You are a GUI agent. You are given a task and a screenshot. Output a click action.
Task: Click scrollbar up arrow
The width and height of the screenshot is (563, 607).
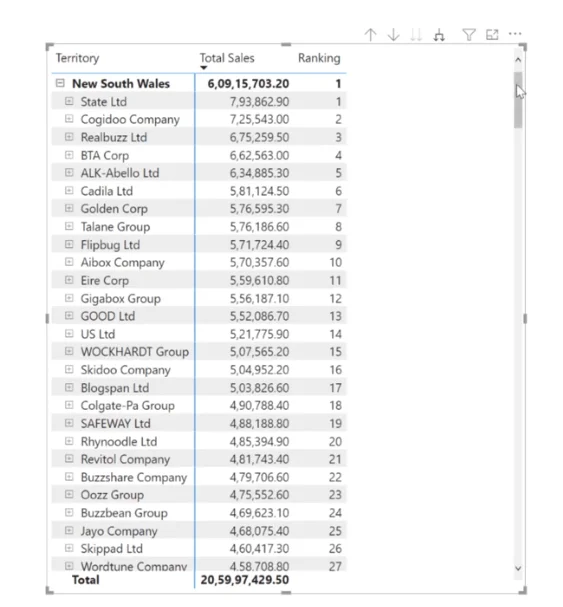(x=518, y=60)
